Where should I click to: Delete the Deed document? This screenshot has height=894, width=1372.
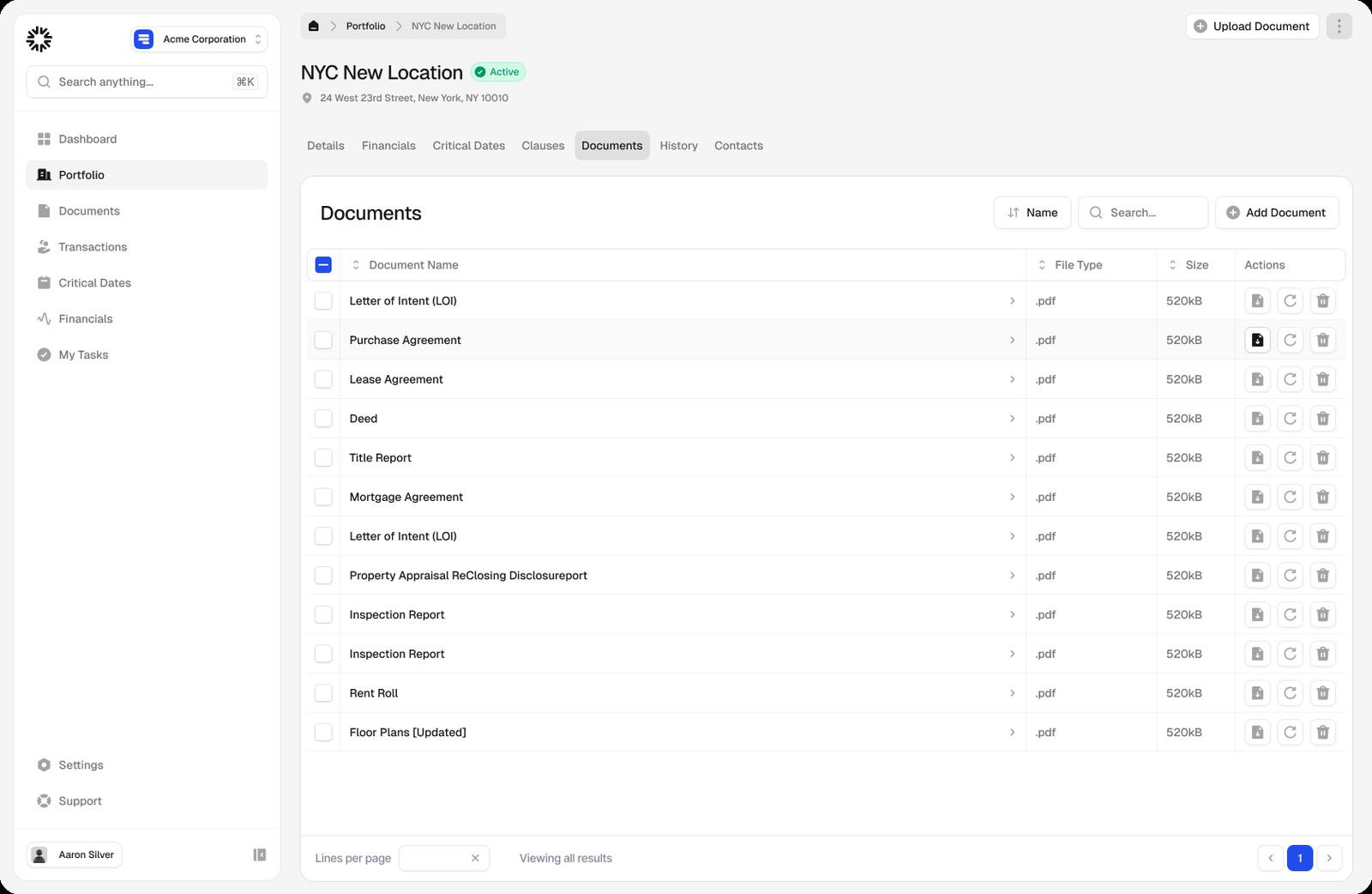click(1323, 419)
